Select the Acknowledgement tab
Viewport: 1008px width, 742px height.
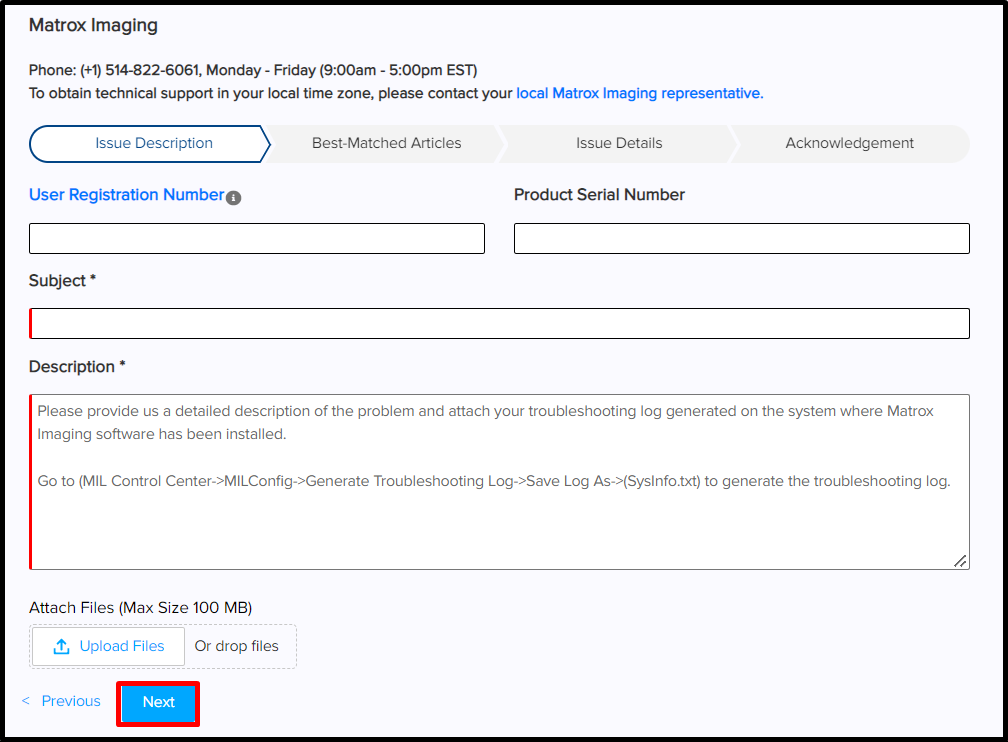coord(849,143)
